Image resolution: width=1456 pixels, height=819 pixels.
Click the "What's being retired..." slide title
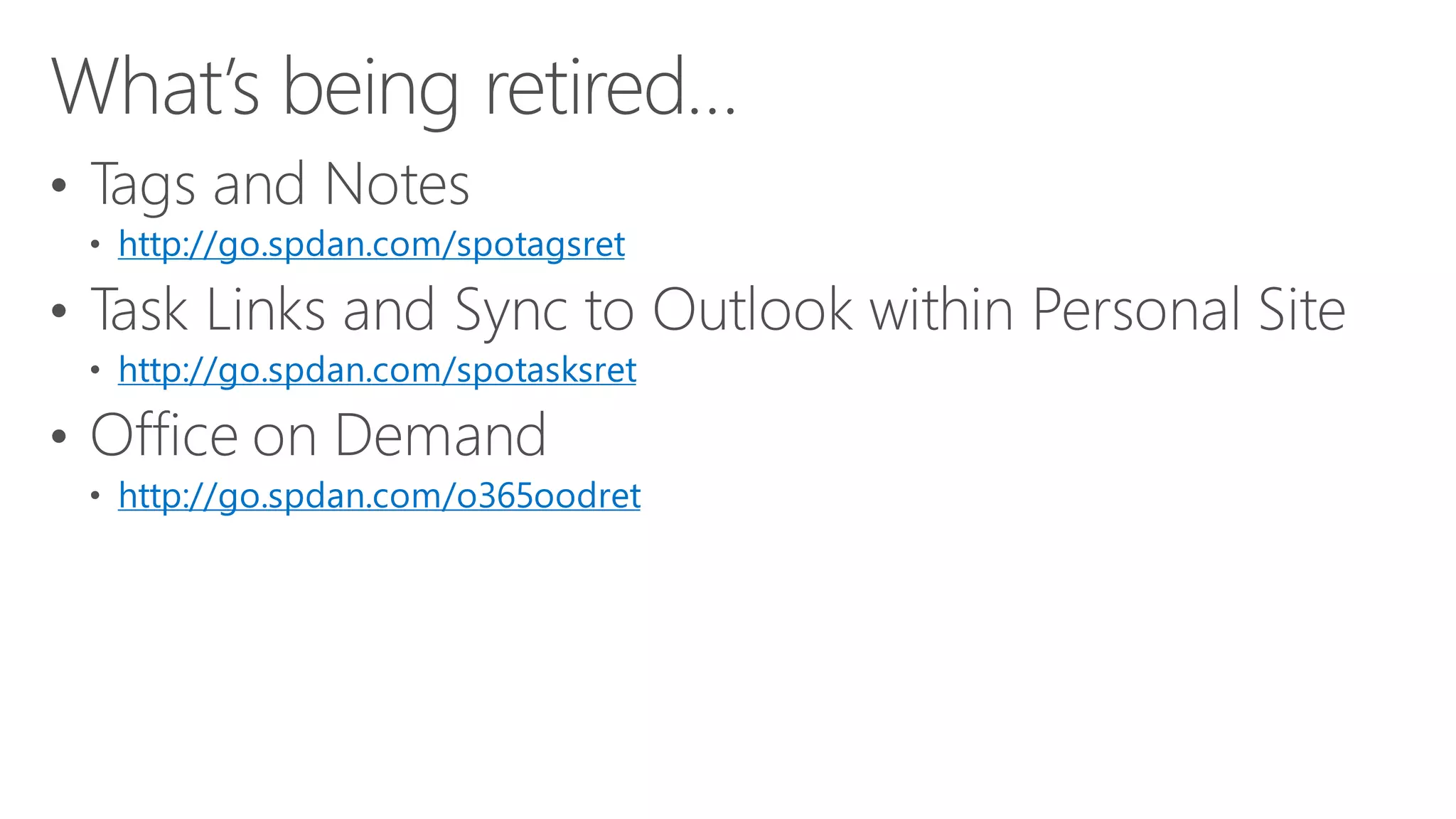point(393,87)
